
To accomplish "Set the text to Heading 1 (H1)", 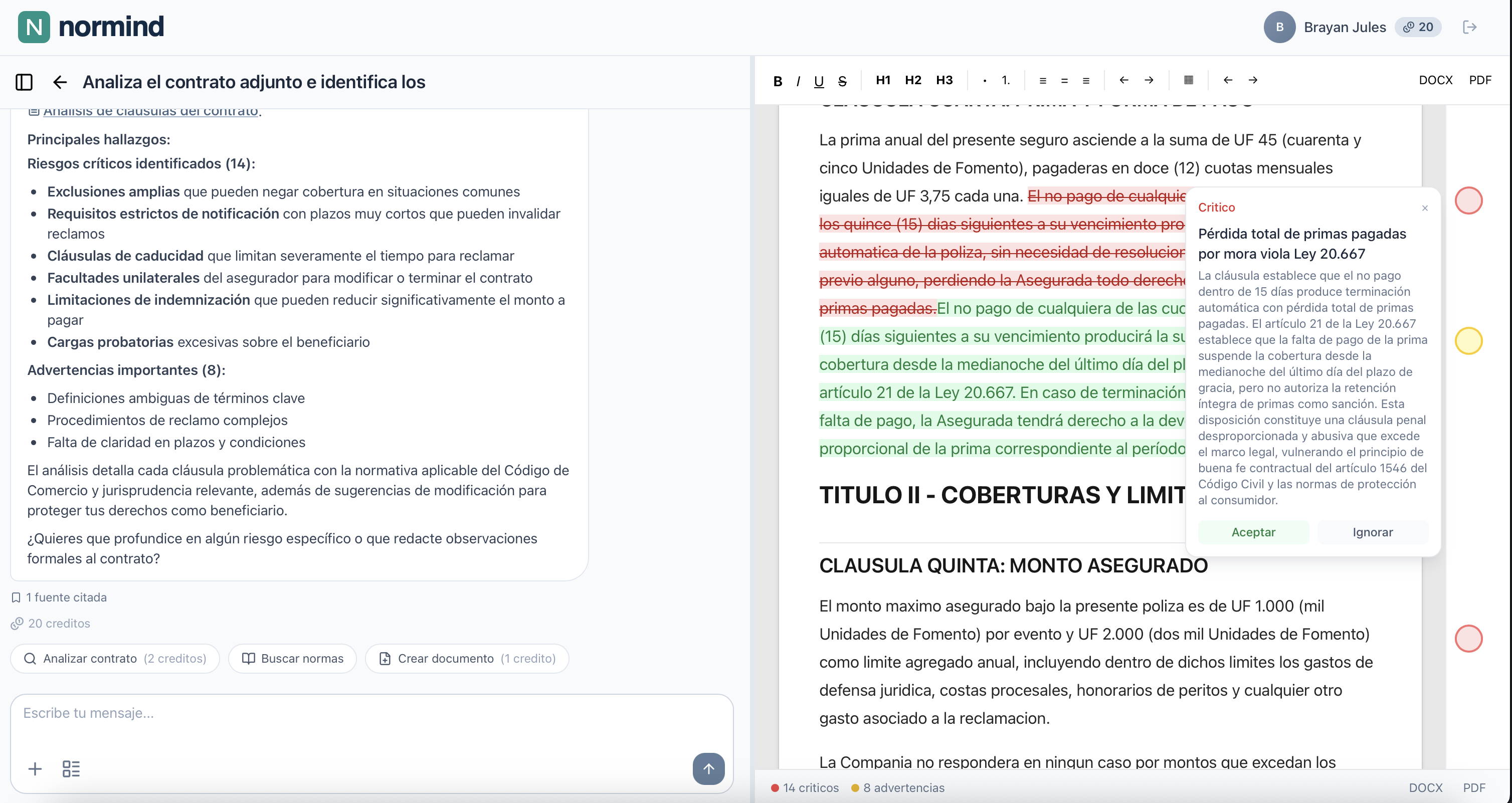I will (x=883, y=80).
